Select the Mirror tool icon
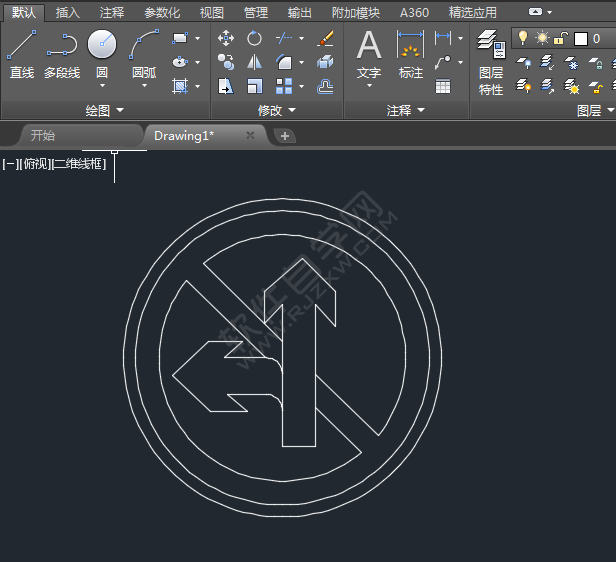 [x=254, y=62]
